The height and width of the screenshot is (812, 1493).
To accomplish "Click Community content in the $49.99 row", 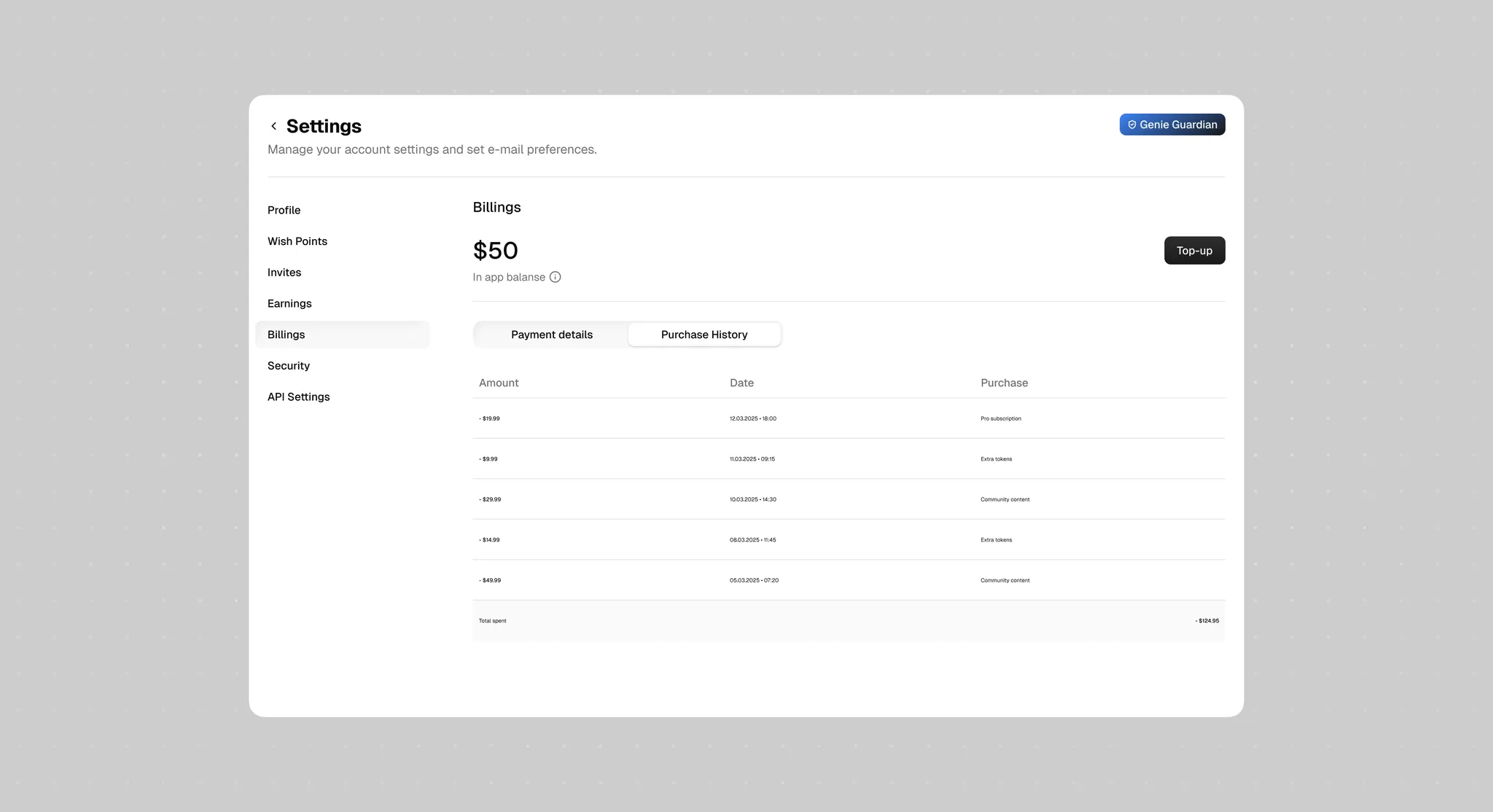I will click(1005, 580).
